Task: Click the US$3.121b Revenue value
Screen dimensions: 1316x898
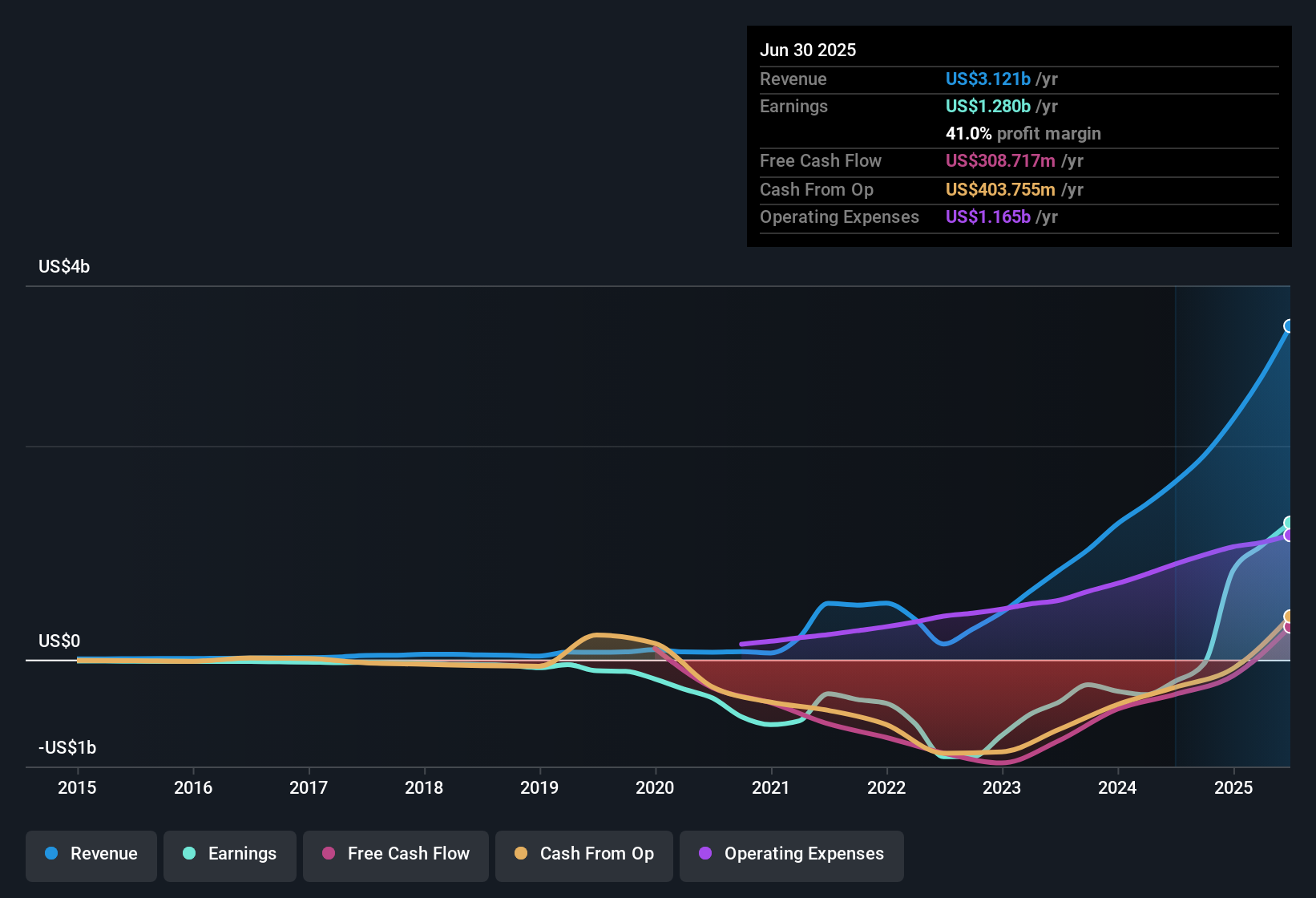Action: 987,79
